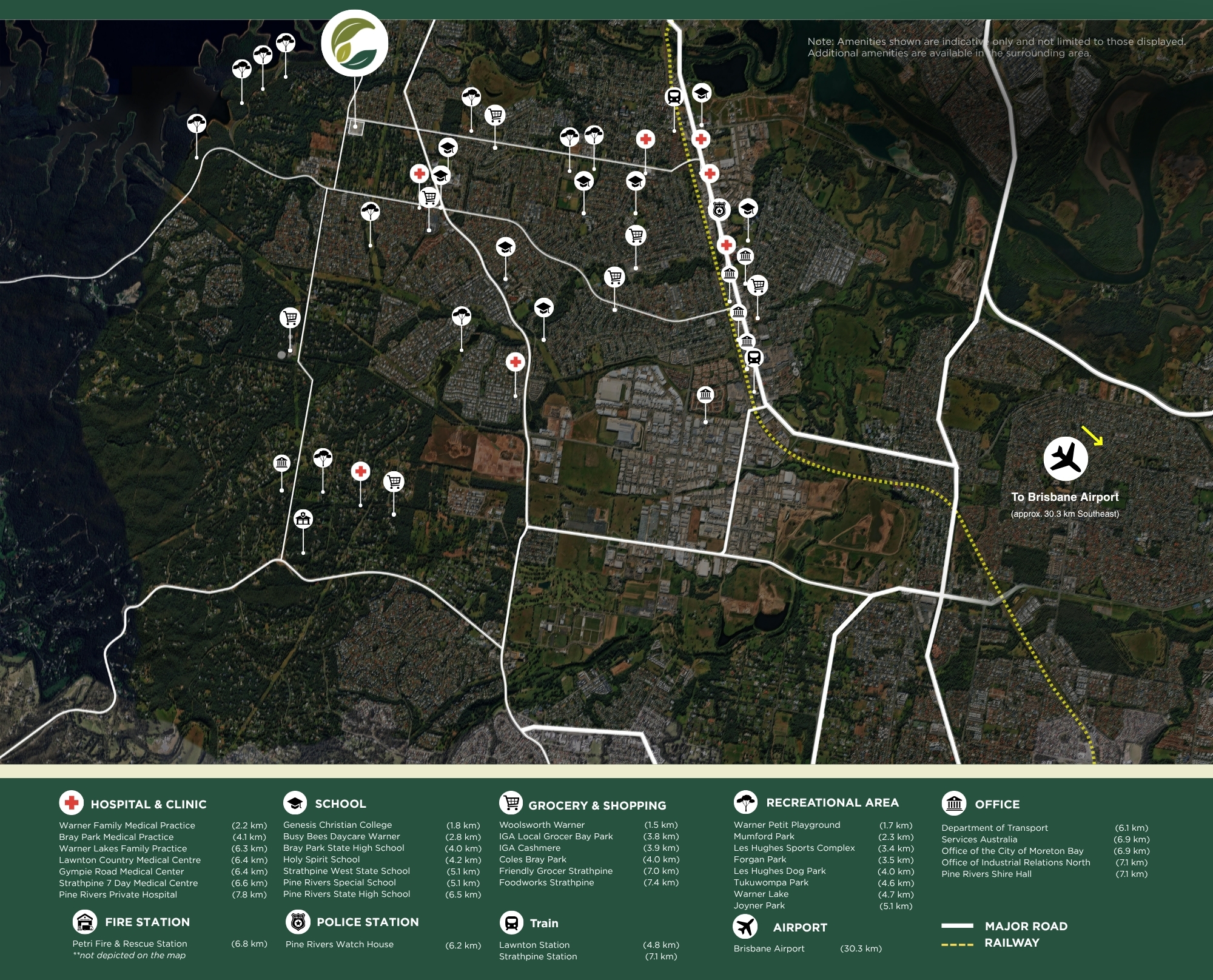
Task: Click the 'POLICE STATION' heading
Action: (368, 922)
